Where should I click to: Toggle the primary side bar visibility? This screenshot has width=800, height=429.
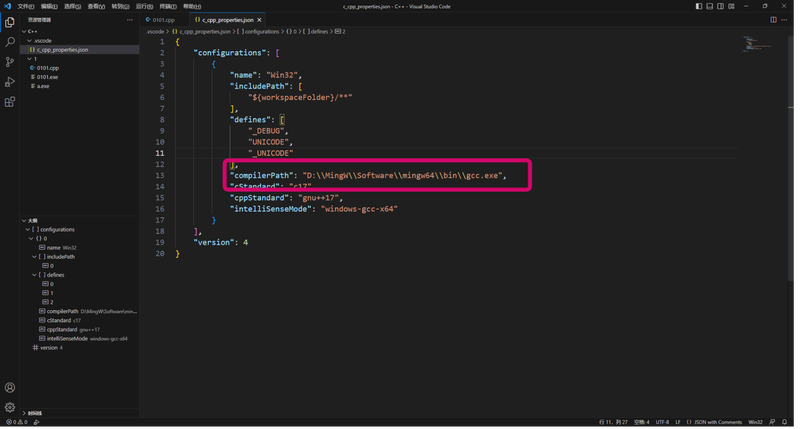tap(698, 6)
